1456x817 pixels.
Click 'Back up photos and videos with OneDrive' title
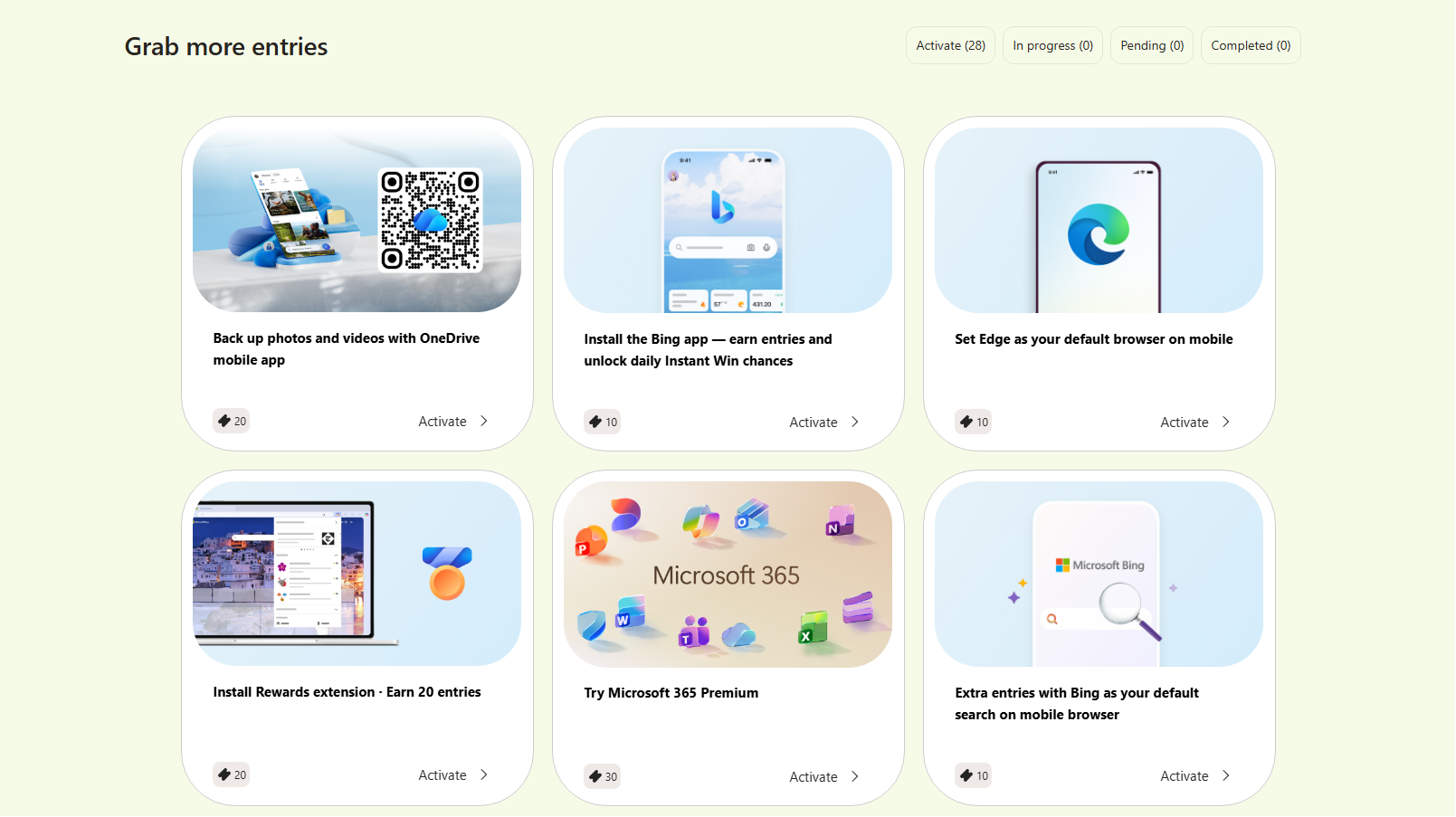click(347, 348)
